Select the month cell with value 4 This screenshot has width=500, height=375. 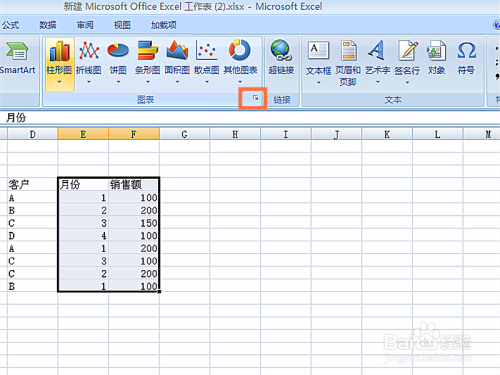(83, 235)
